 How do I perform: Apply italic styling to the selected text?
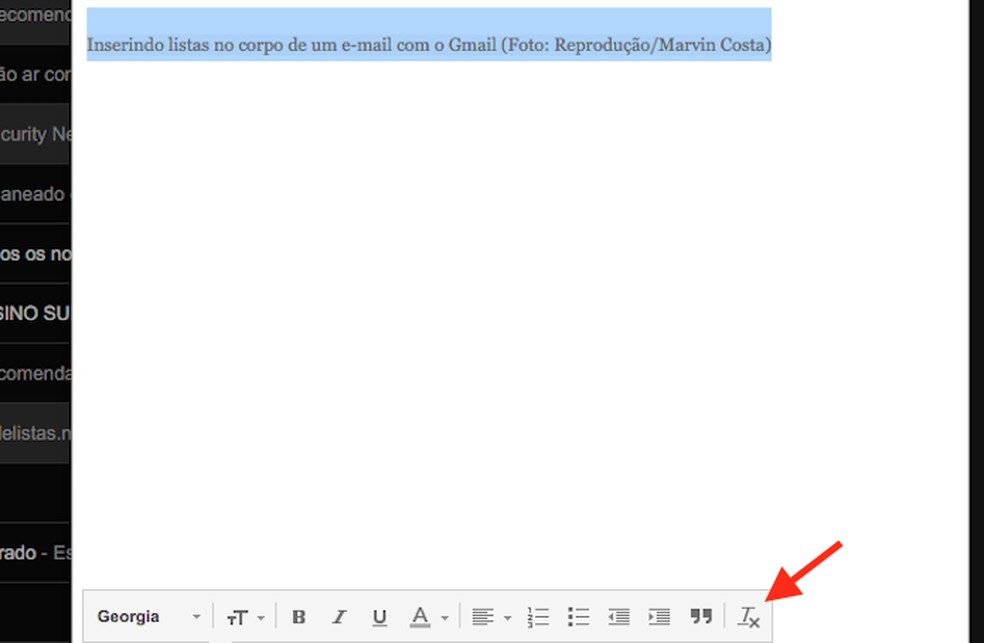pyautogui.click(x=339, y=617)
